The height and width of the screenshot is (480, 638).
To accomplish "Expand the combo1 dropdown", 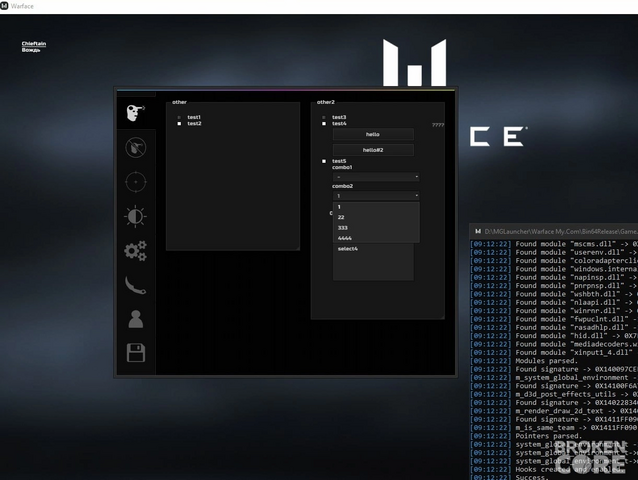I will click(376, 177).
